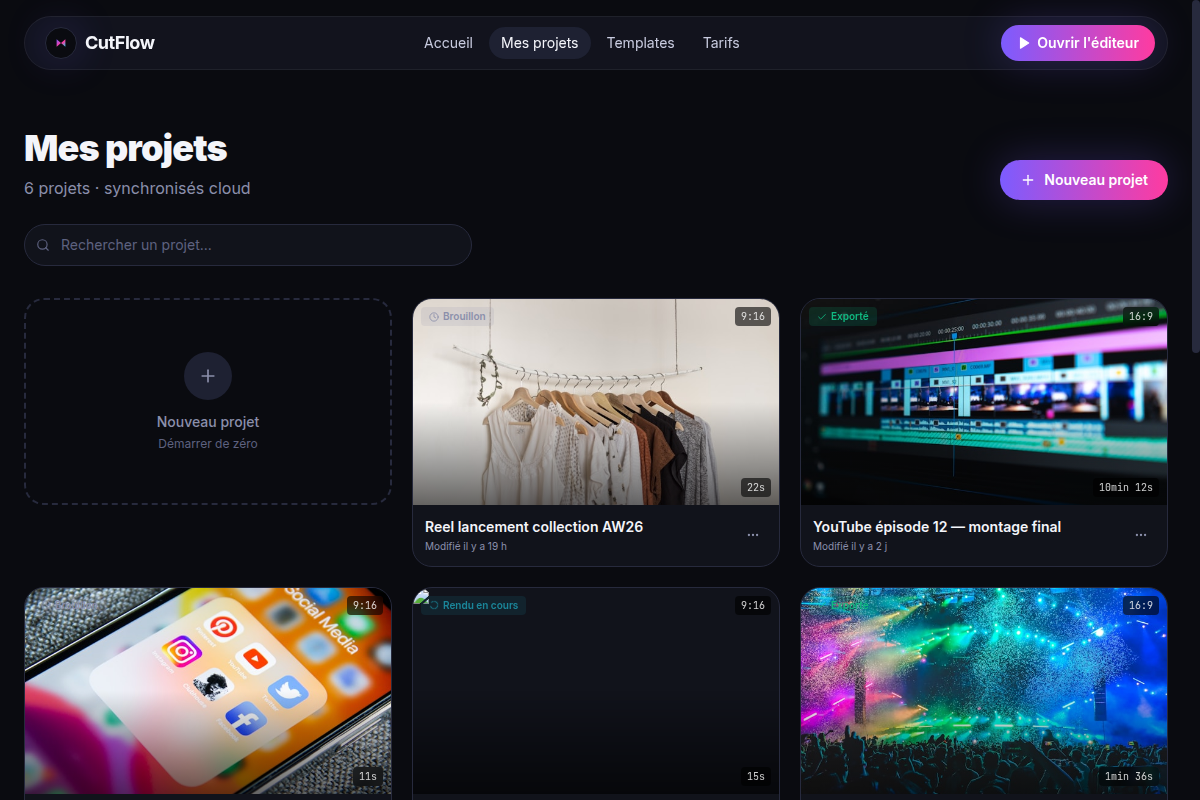
Task: Click the CutFlow brand name
Action: (x=120, y=43)
